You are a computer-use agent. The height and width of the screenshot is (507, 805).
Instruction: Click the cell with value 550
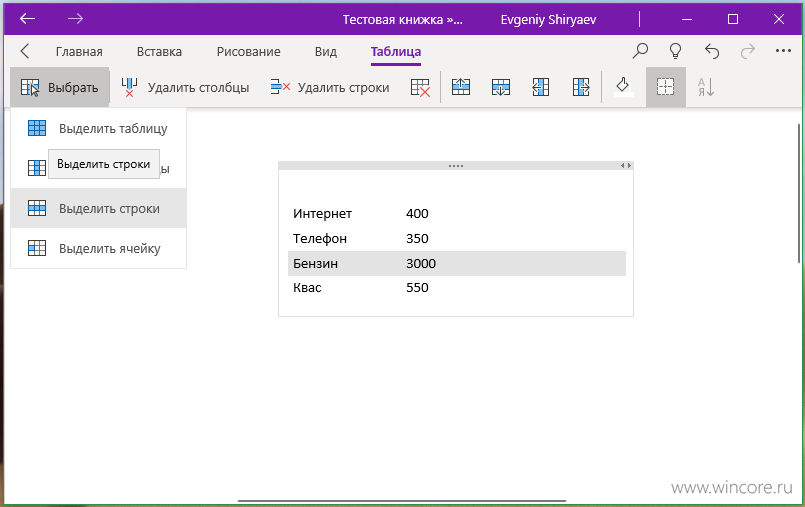click(417, 287)
